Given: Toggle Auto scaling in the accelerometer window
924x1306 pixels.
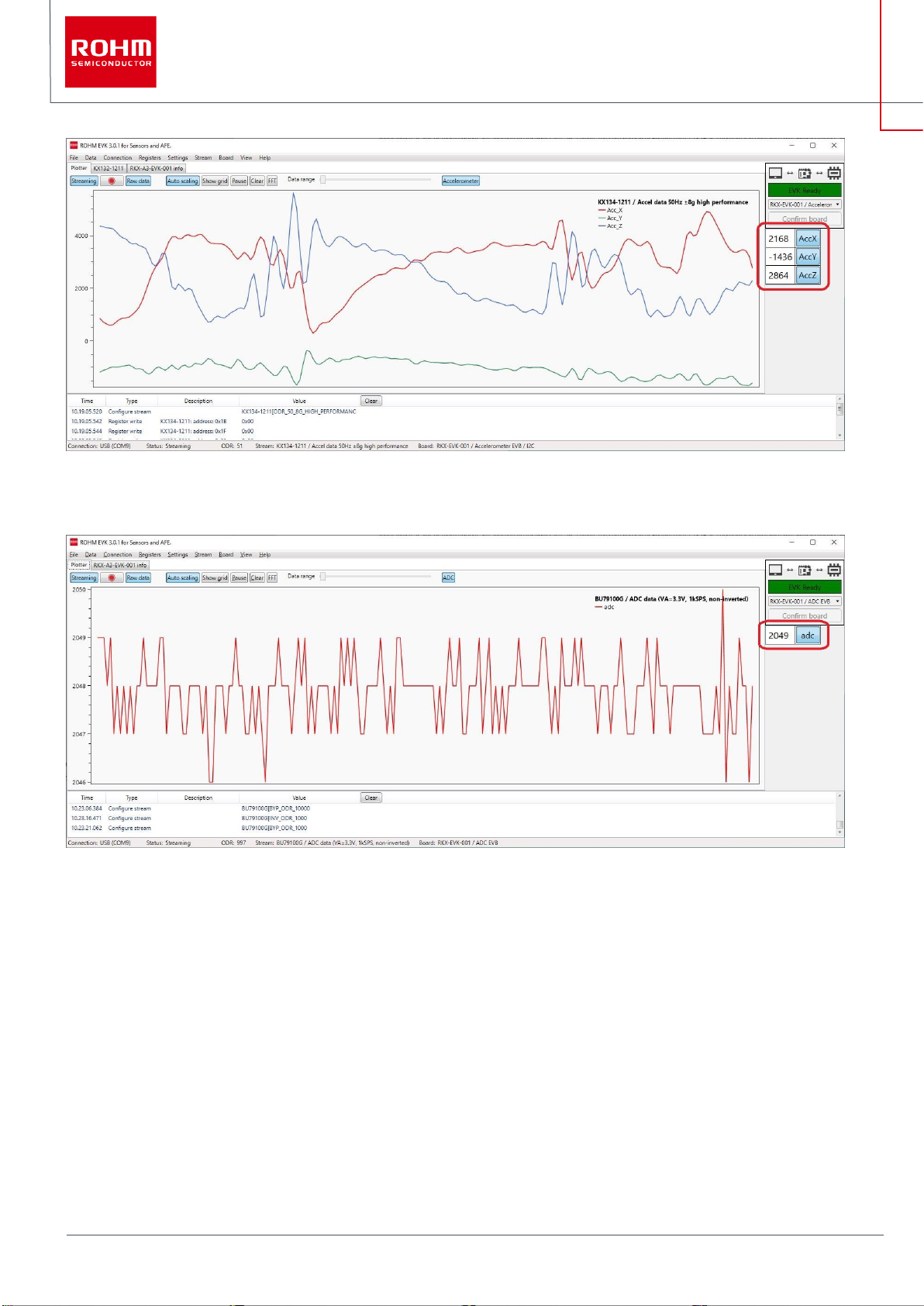Looking at the screenshot, I should click(x=183, y=181).
